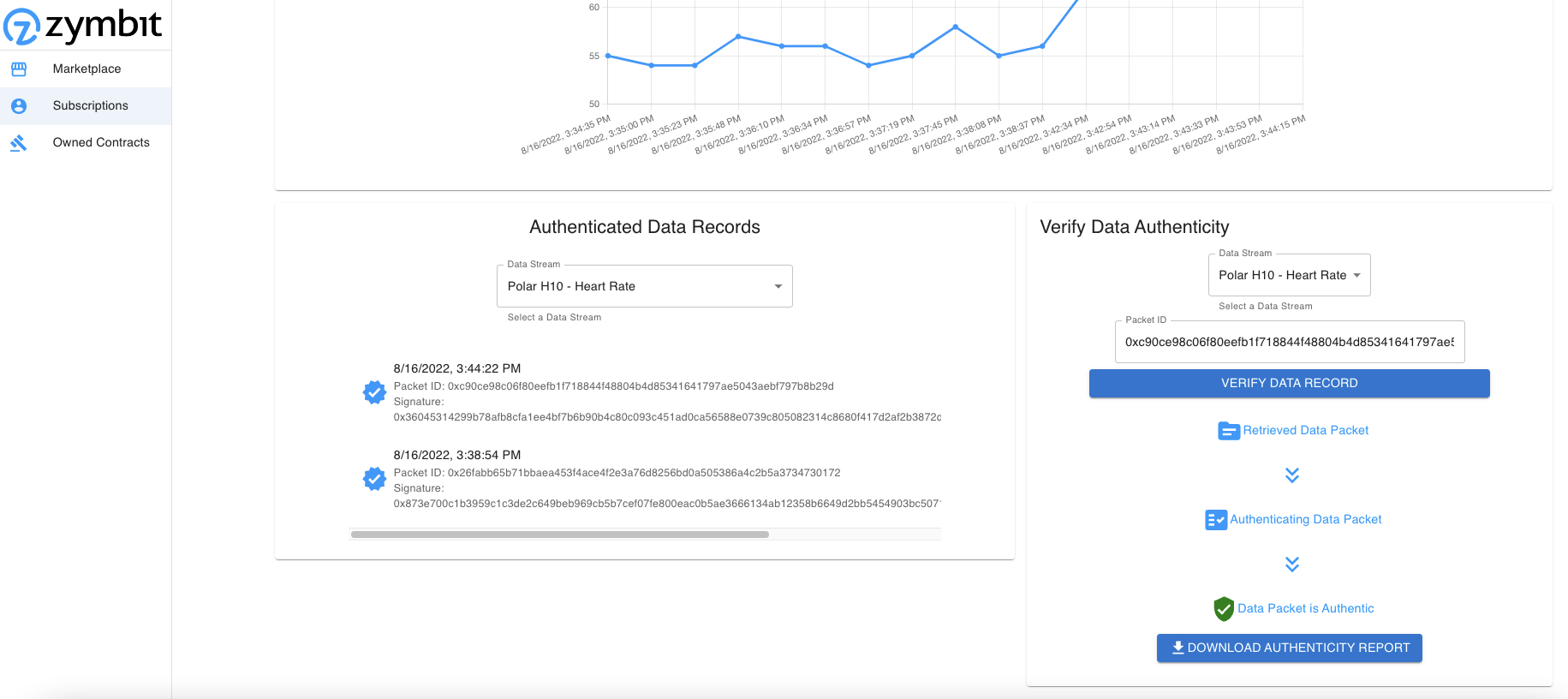Click 'Authenticating Data Packet' label
Viewport: 1568px width, 699px height.
point(1305,520)
